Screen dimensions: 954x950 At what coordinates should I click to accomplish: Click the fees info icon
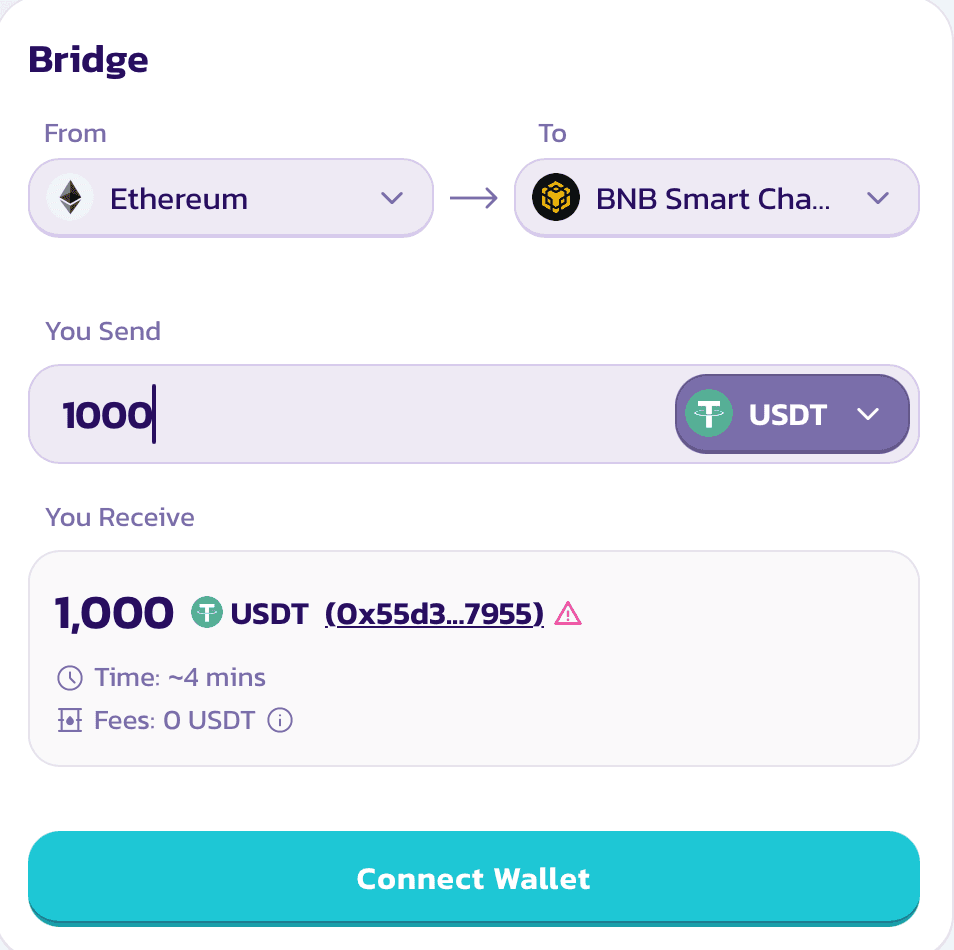click(281, 720)
